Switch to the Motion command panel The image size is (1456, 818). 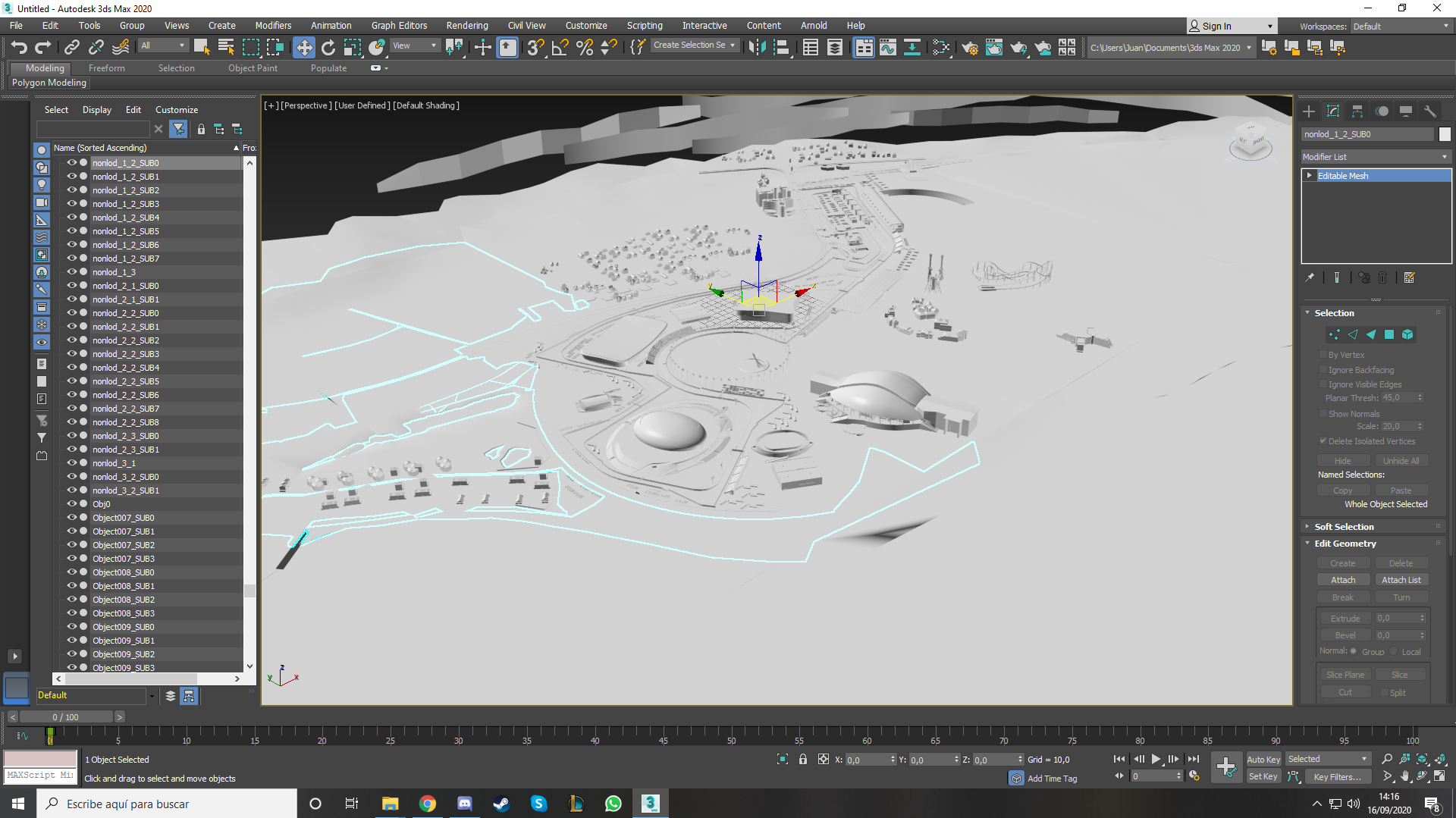(1382, 111)
